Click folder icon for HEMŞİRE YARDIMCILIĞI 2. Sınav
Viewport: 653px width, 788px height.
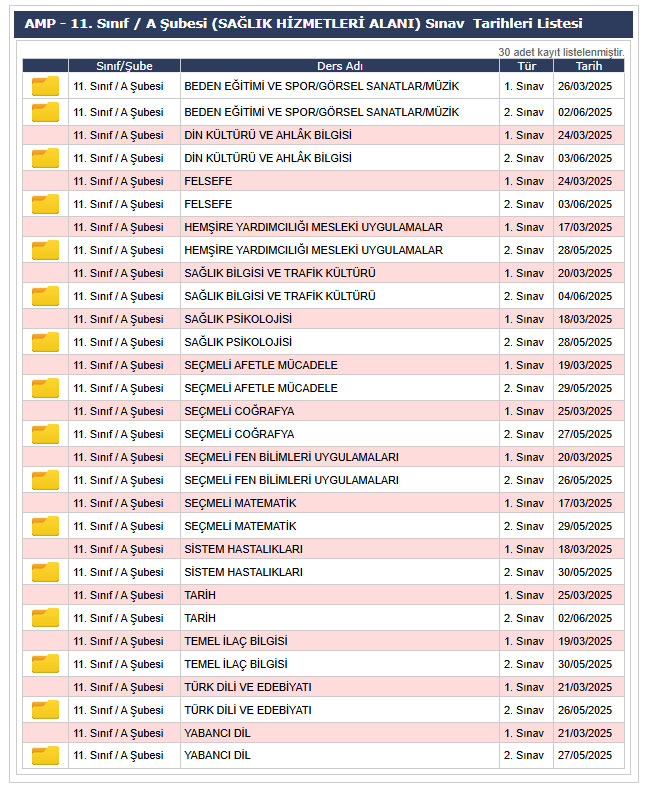click(x=45, y=250)
